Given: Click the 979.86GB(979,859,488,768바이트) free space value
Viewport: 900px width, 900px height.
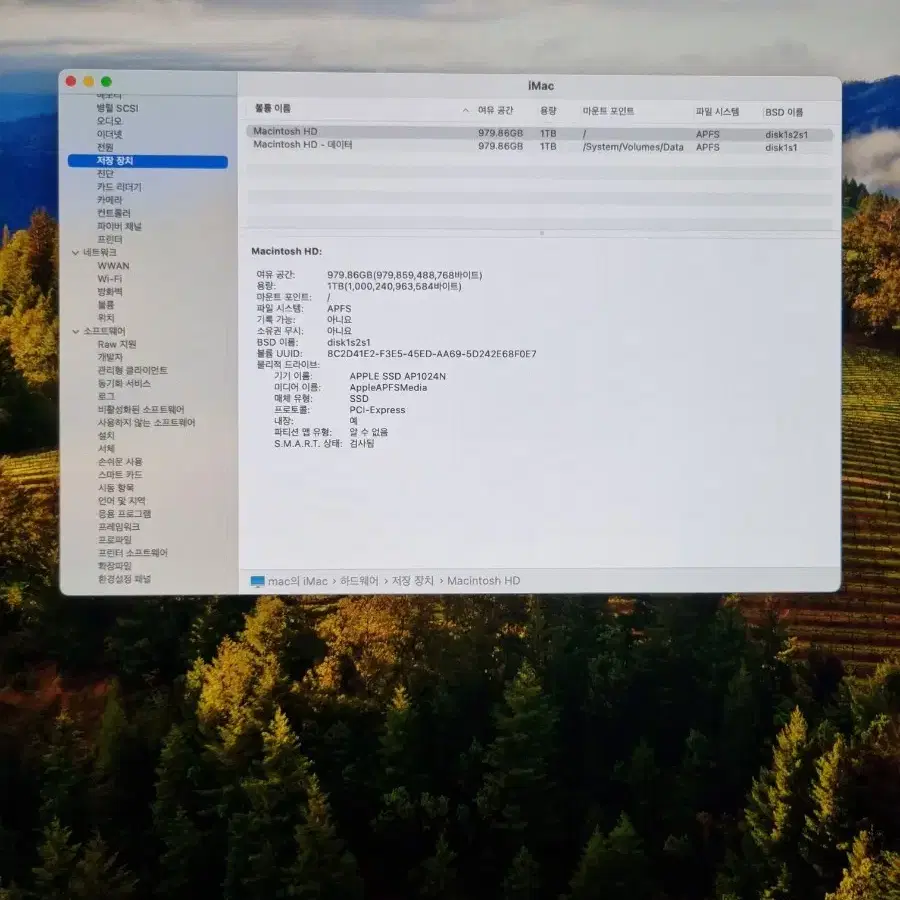Looking at the screenshot, I should tap(405, 276).
